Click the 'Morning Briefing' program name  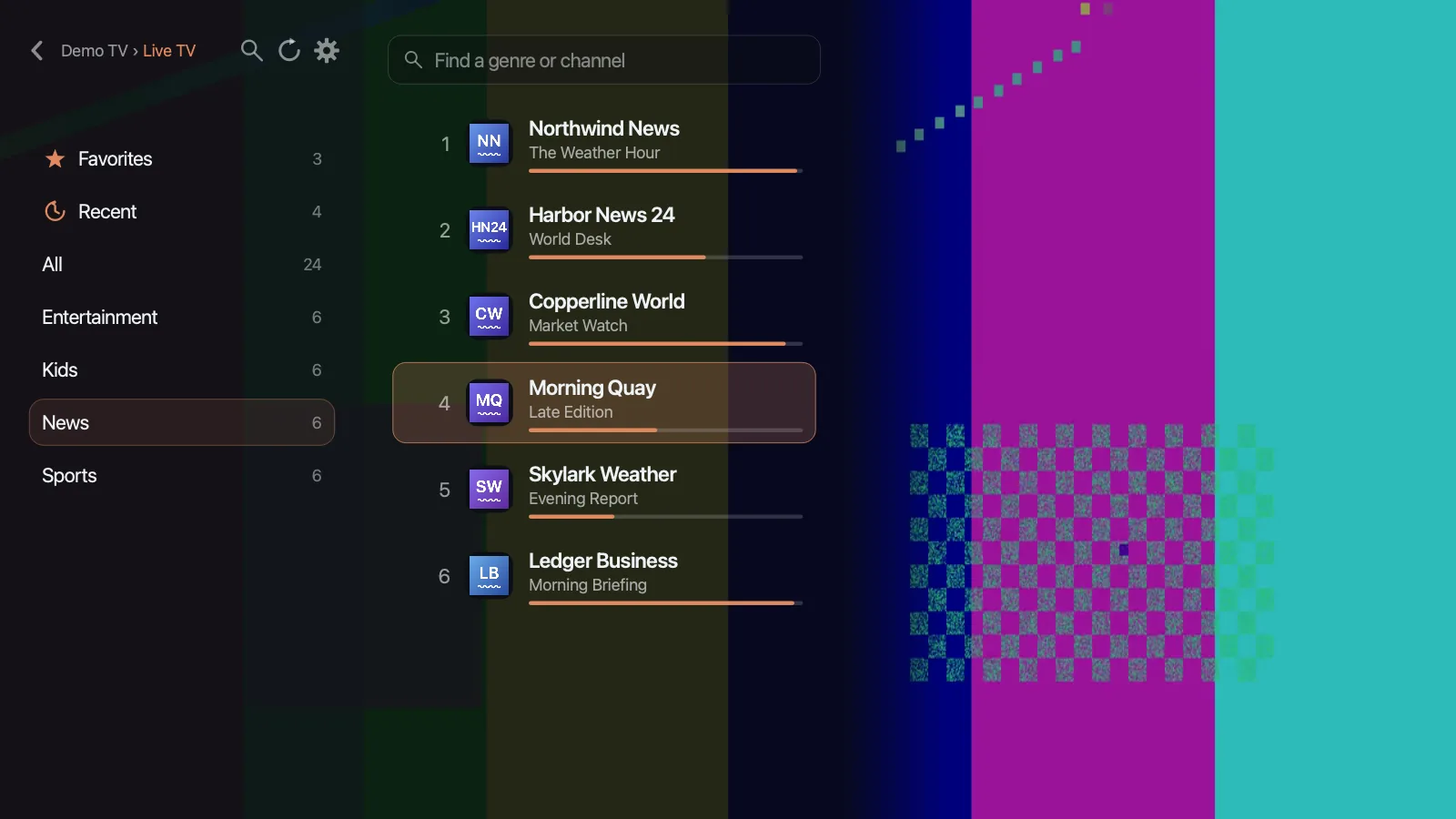[x=588, y=585]
